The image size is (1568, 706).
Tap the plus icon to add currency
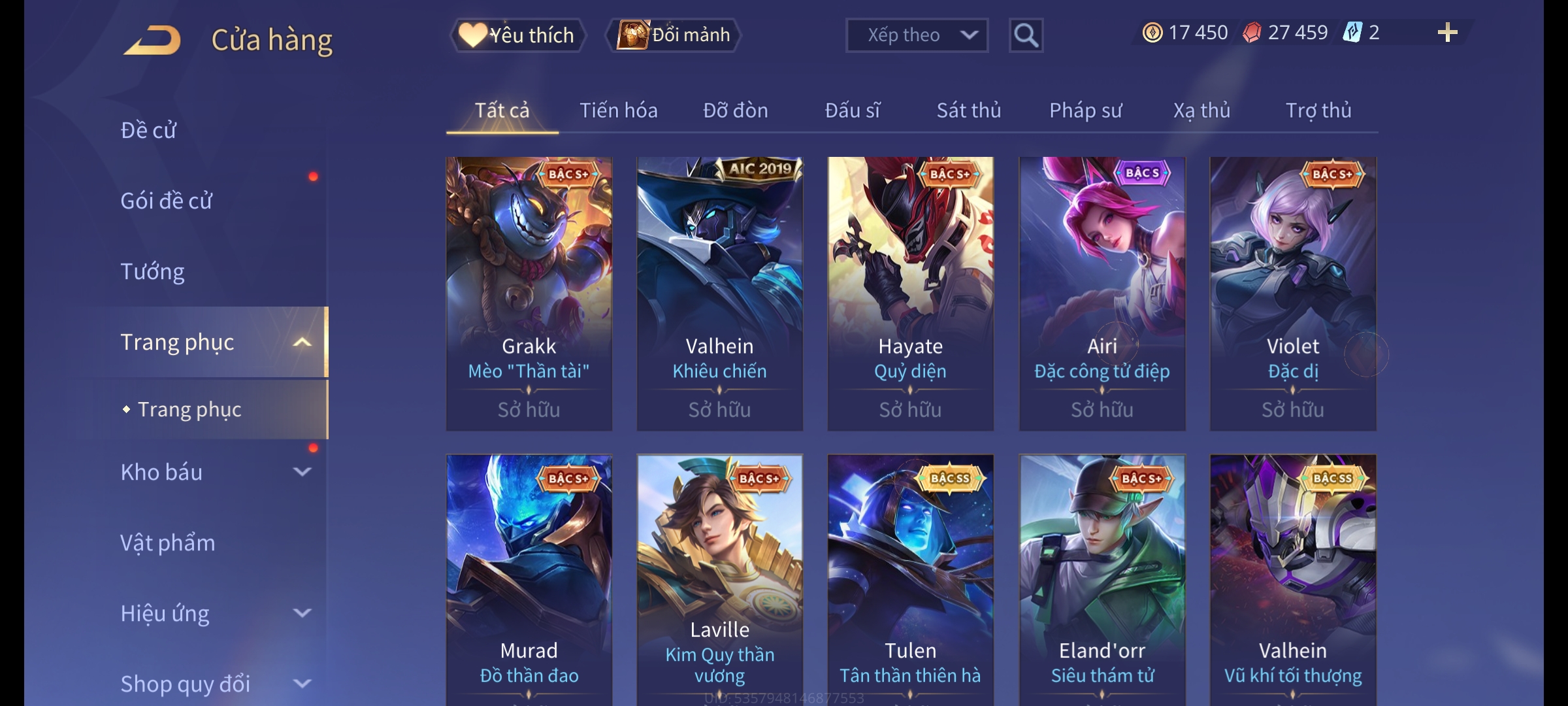[1447, 33]
